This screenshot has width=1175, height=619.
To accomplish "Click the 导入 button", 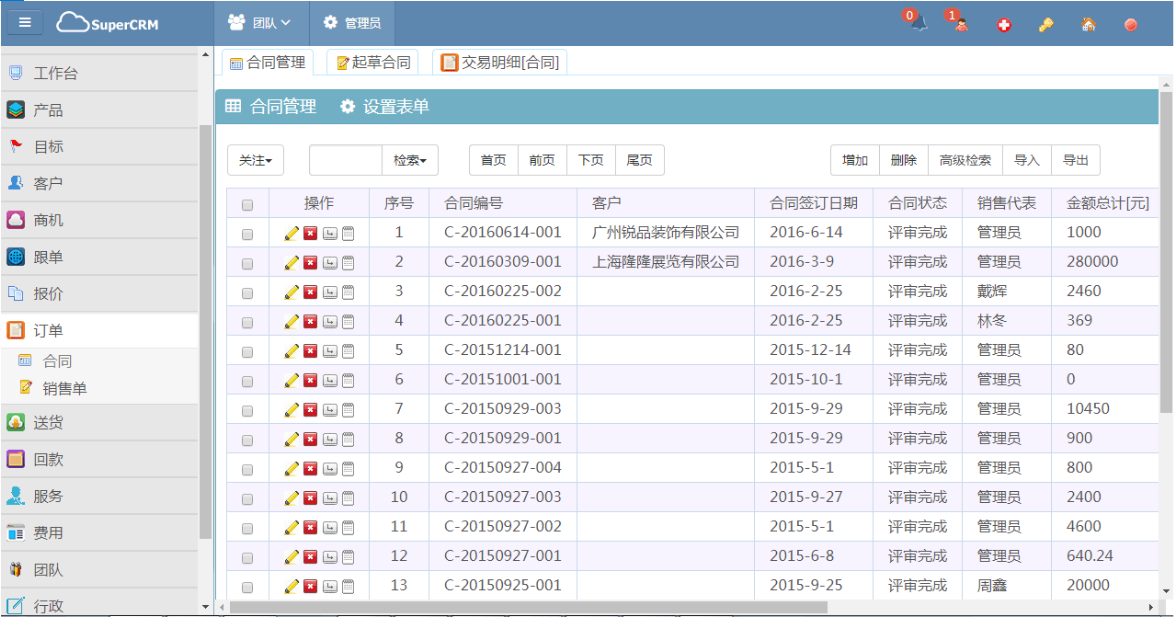I will 1027,160.
